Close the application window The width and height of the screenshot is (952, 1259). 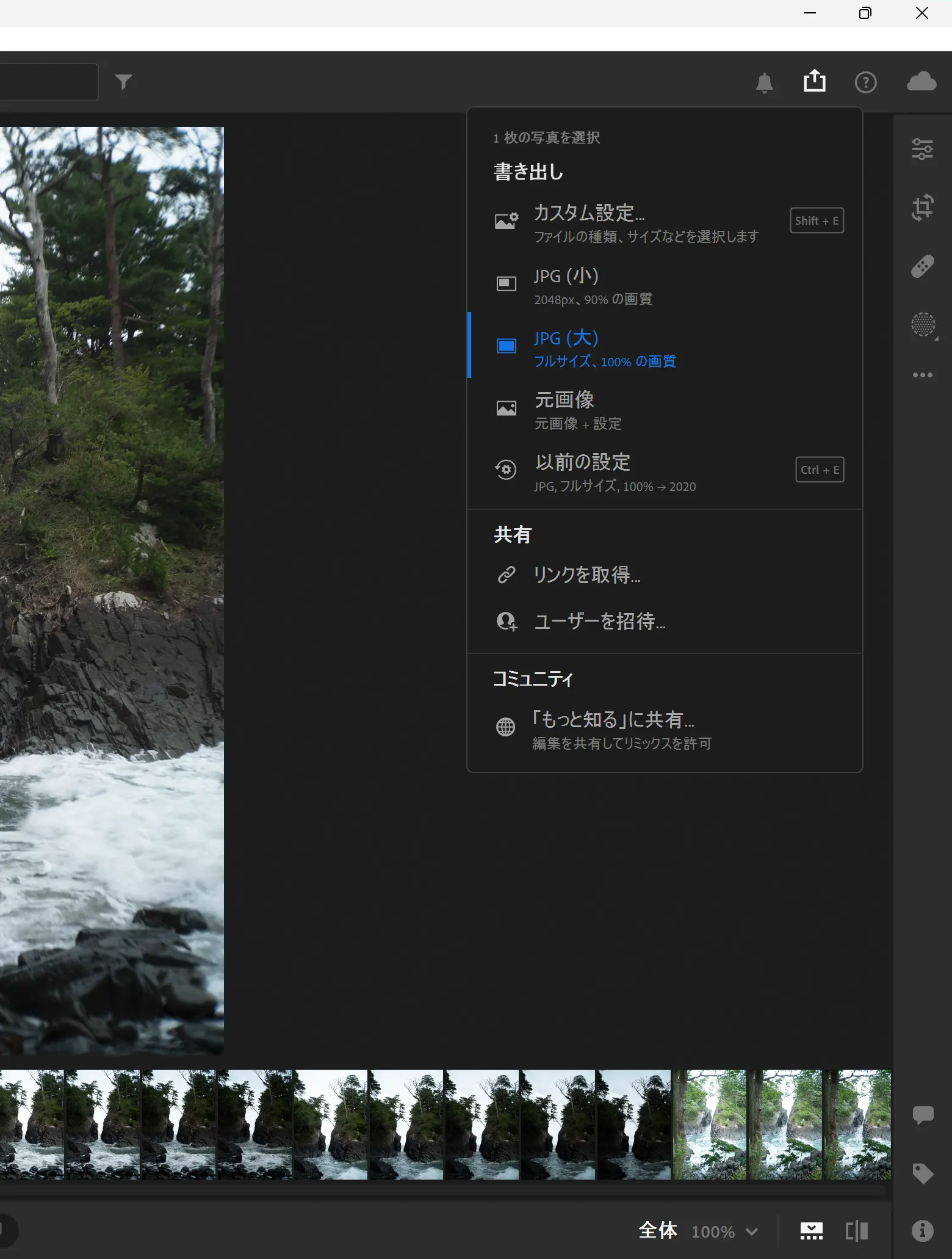pyautogui.click(x=921, y=13)
